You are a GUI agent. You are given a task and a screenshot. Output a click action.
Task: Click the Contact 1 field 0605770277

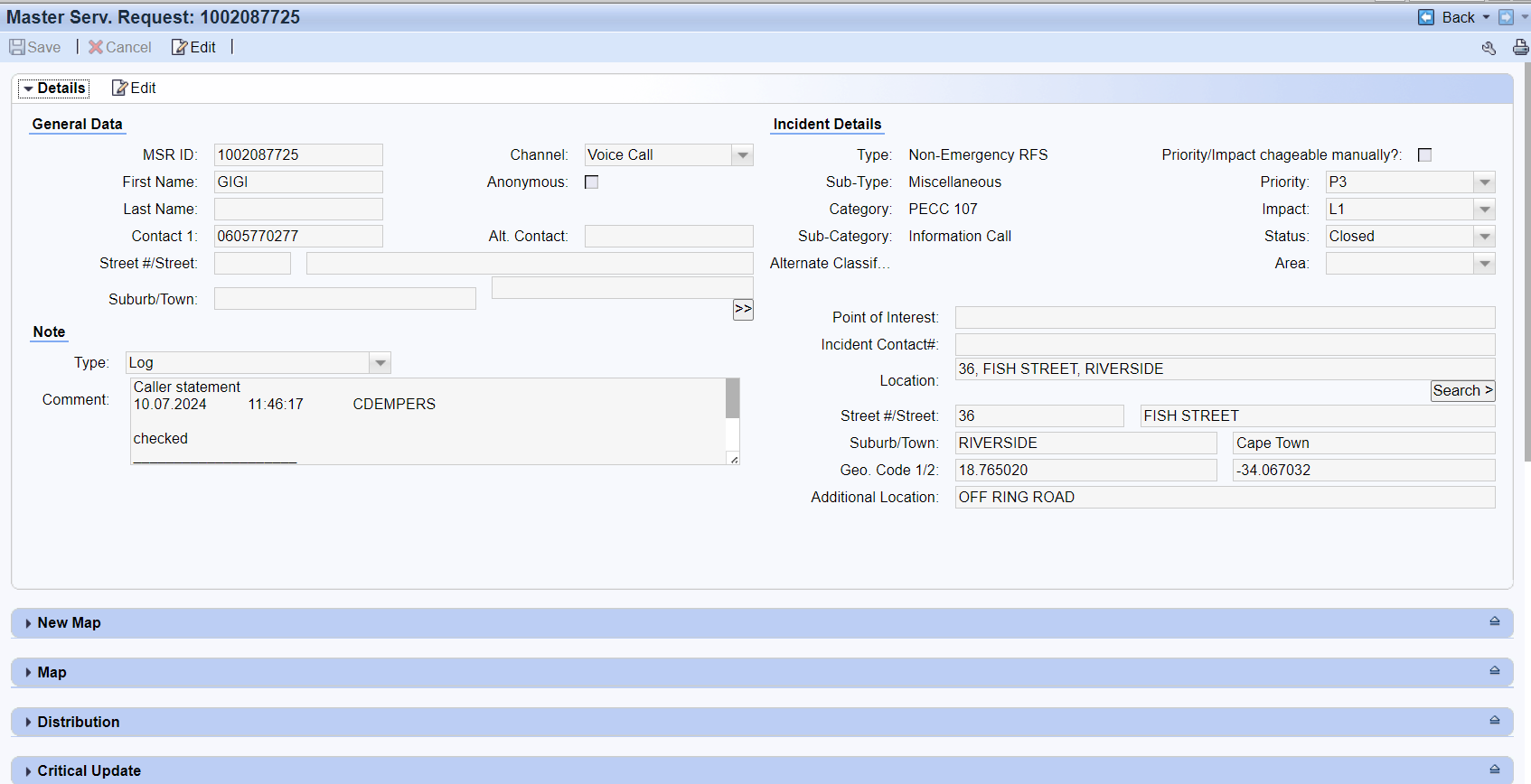pos(298,237)
